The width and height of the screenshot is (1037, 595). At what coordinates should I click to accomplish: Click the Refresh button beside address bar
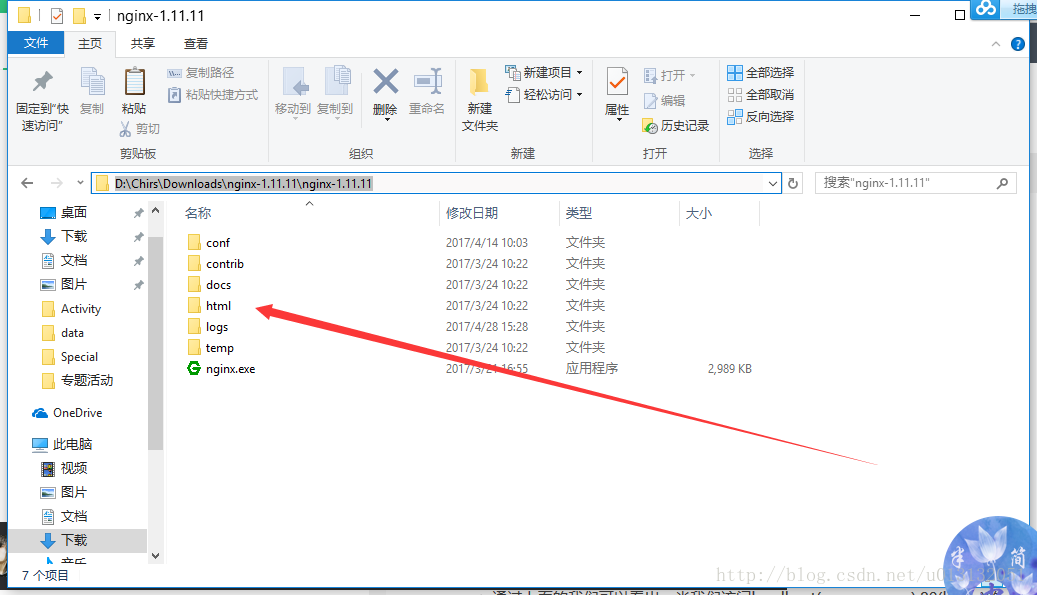click(x=793, y=183)
